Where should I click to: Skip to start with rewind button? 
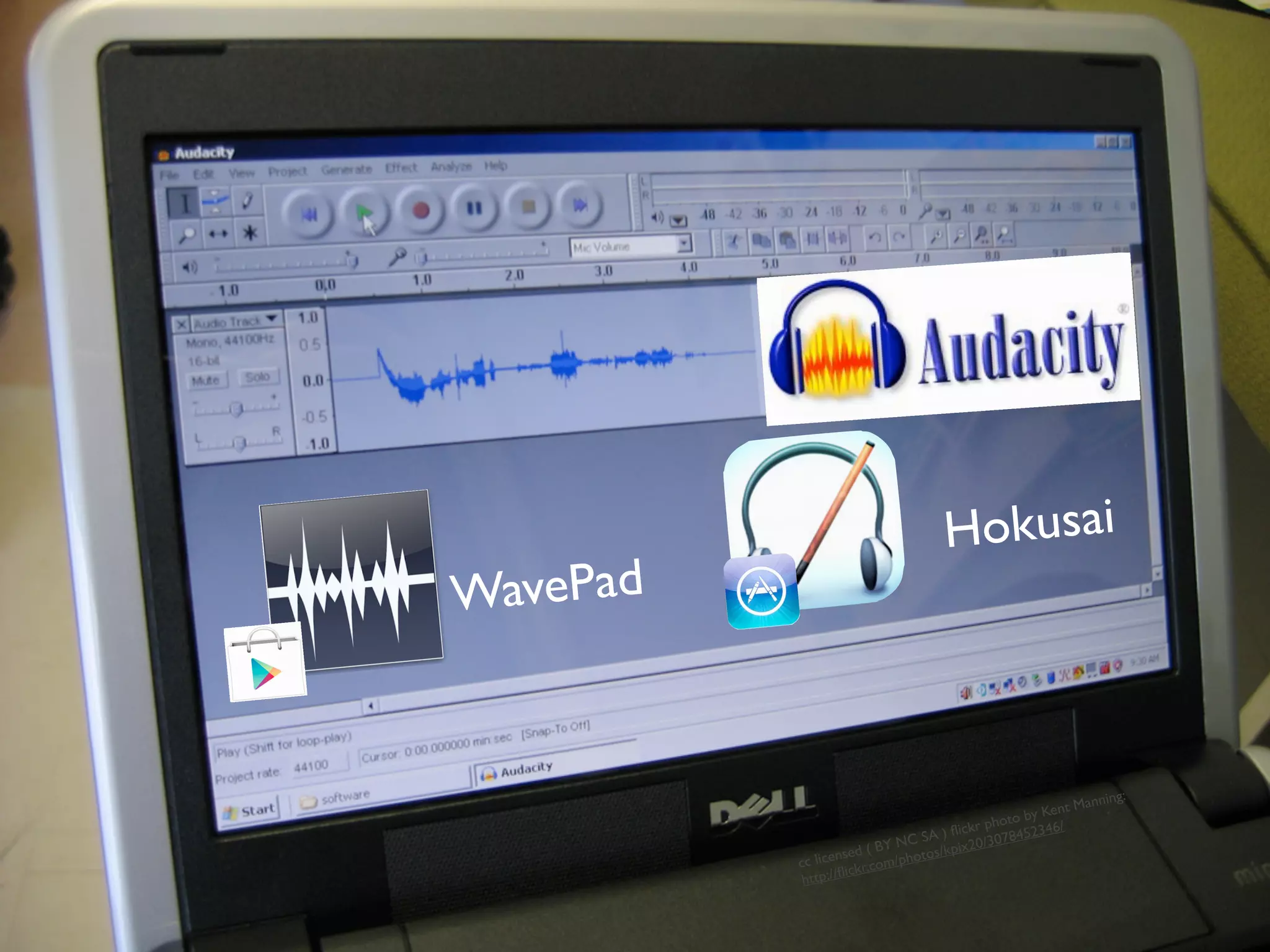pos(308,214)
